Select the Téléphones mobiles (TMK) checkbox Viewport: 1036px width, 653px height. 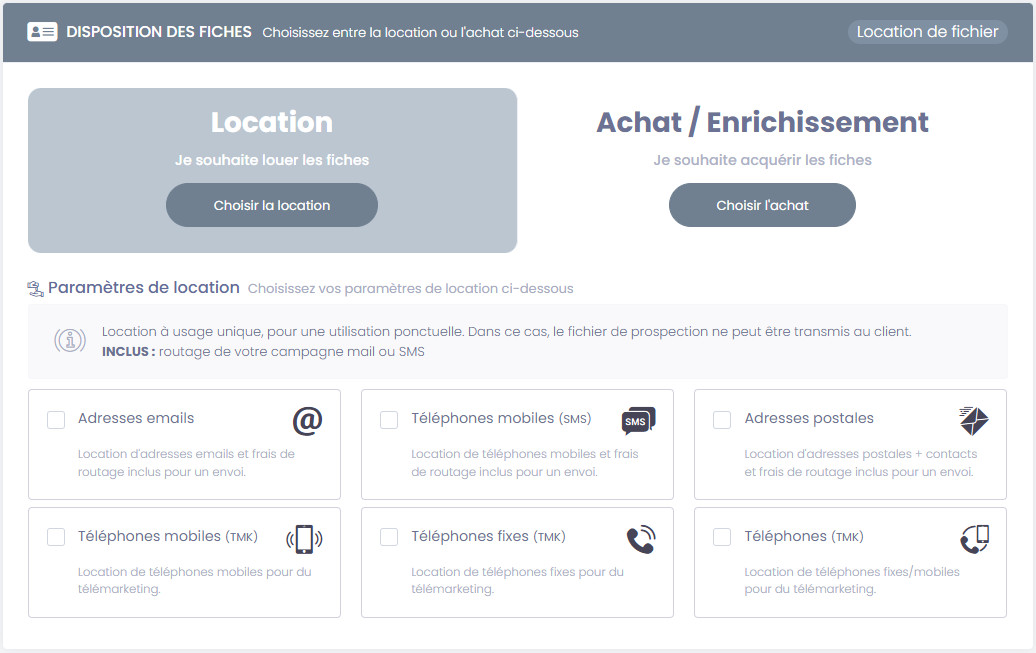(x=56, y=538)
